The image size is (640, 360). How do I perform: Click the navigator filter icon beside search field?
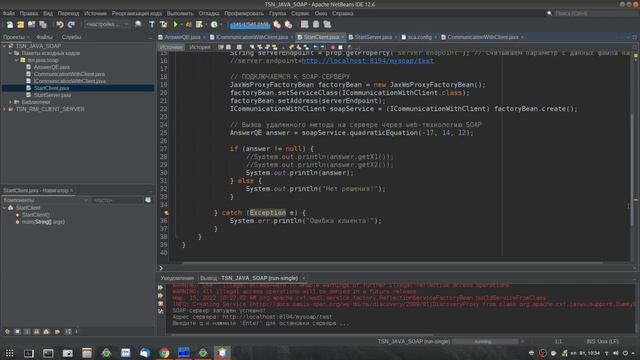pos(148,200)
